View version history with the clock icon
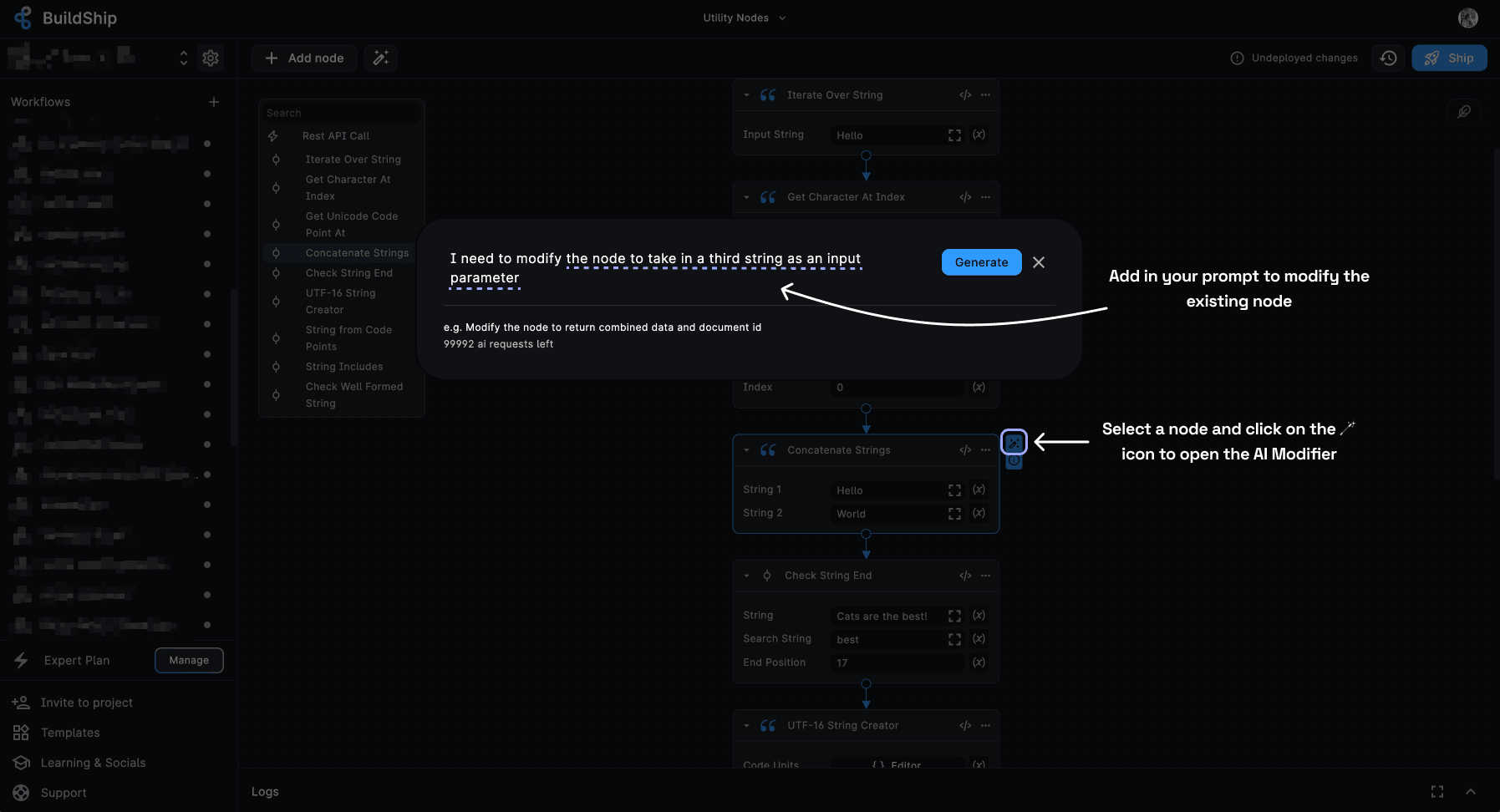 tap(1387, 58)
